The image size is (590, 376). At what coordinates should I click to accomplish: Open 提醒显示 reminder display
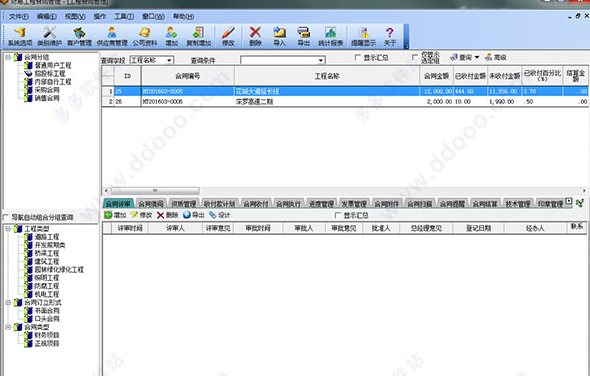pyautogui.click(x=363, y=37)
